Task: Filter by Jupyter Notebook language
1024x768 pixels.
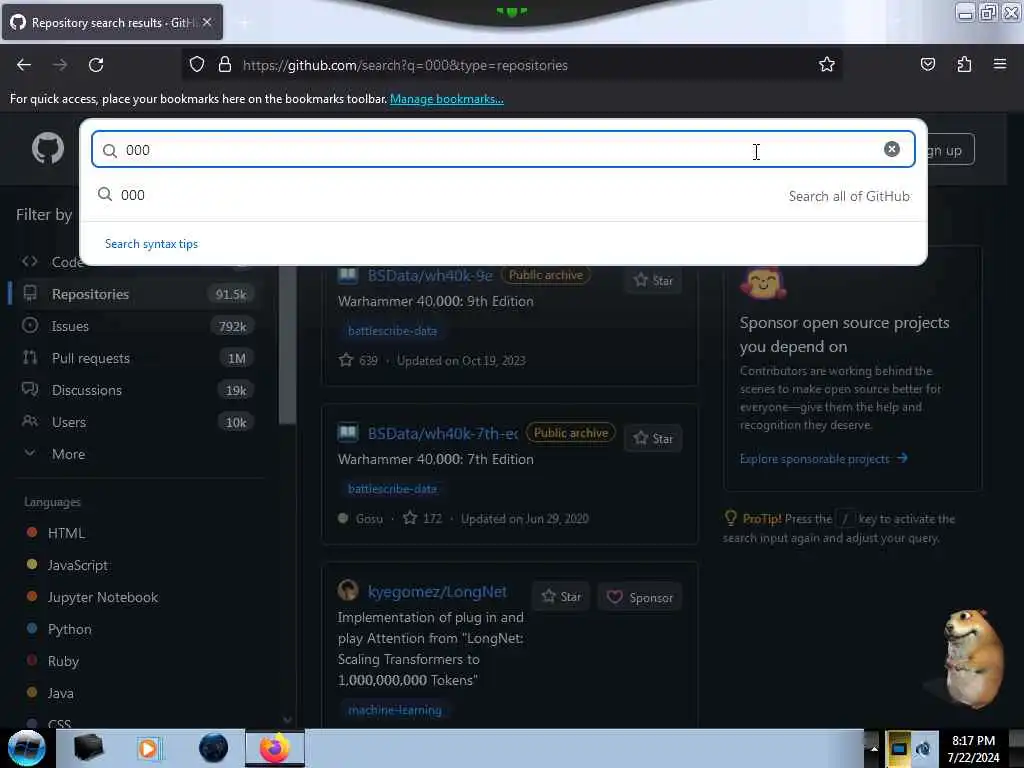Action: 103,597
